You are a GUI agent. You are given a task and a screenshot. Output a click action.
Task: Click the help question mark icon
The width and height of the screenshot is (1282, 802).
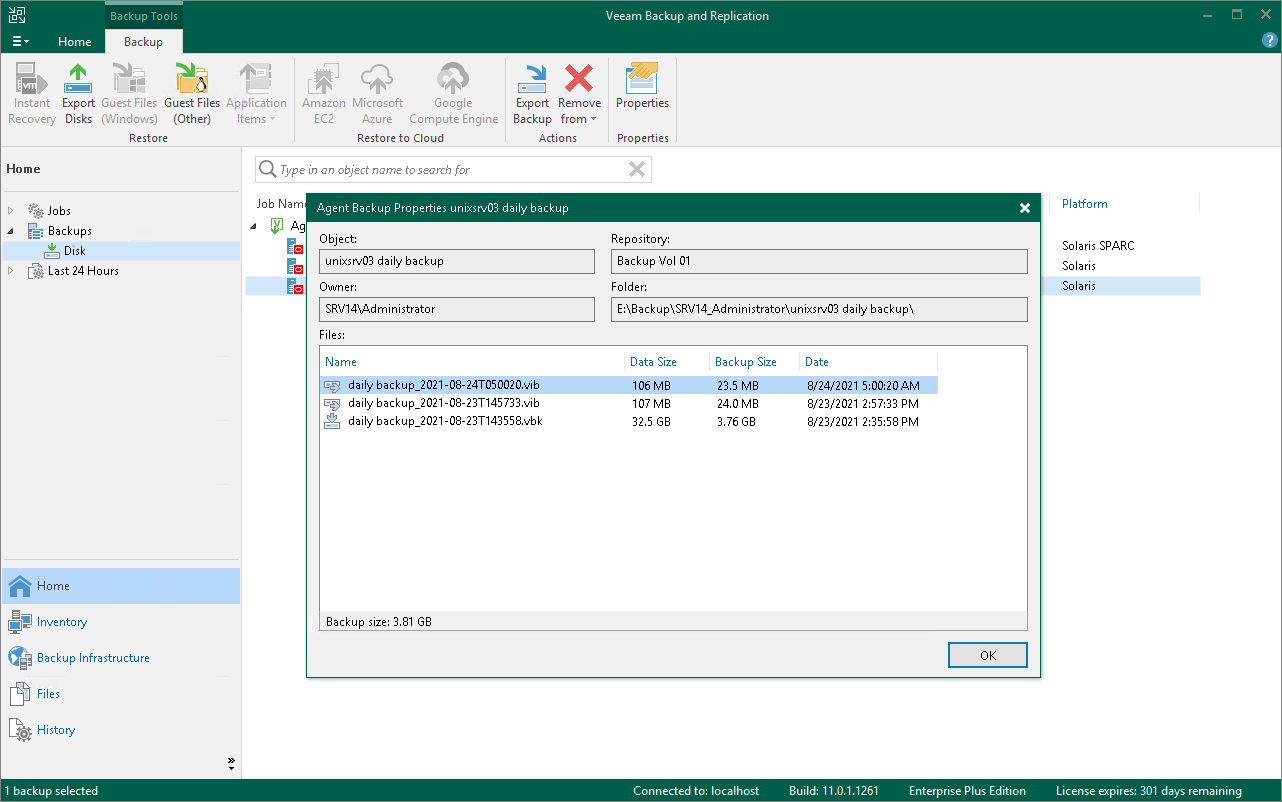click(1270, 41)
